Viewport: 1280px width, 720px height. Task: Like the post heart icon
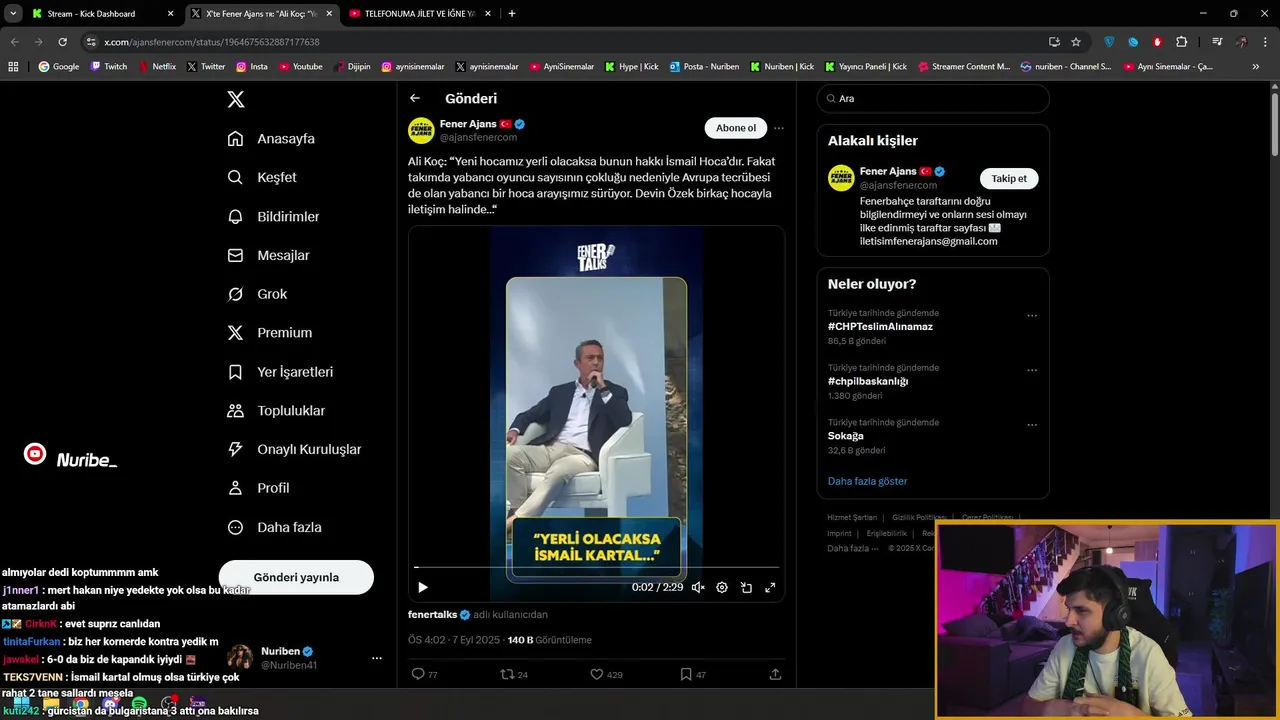pos(597,675)
